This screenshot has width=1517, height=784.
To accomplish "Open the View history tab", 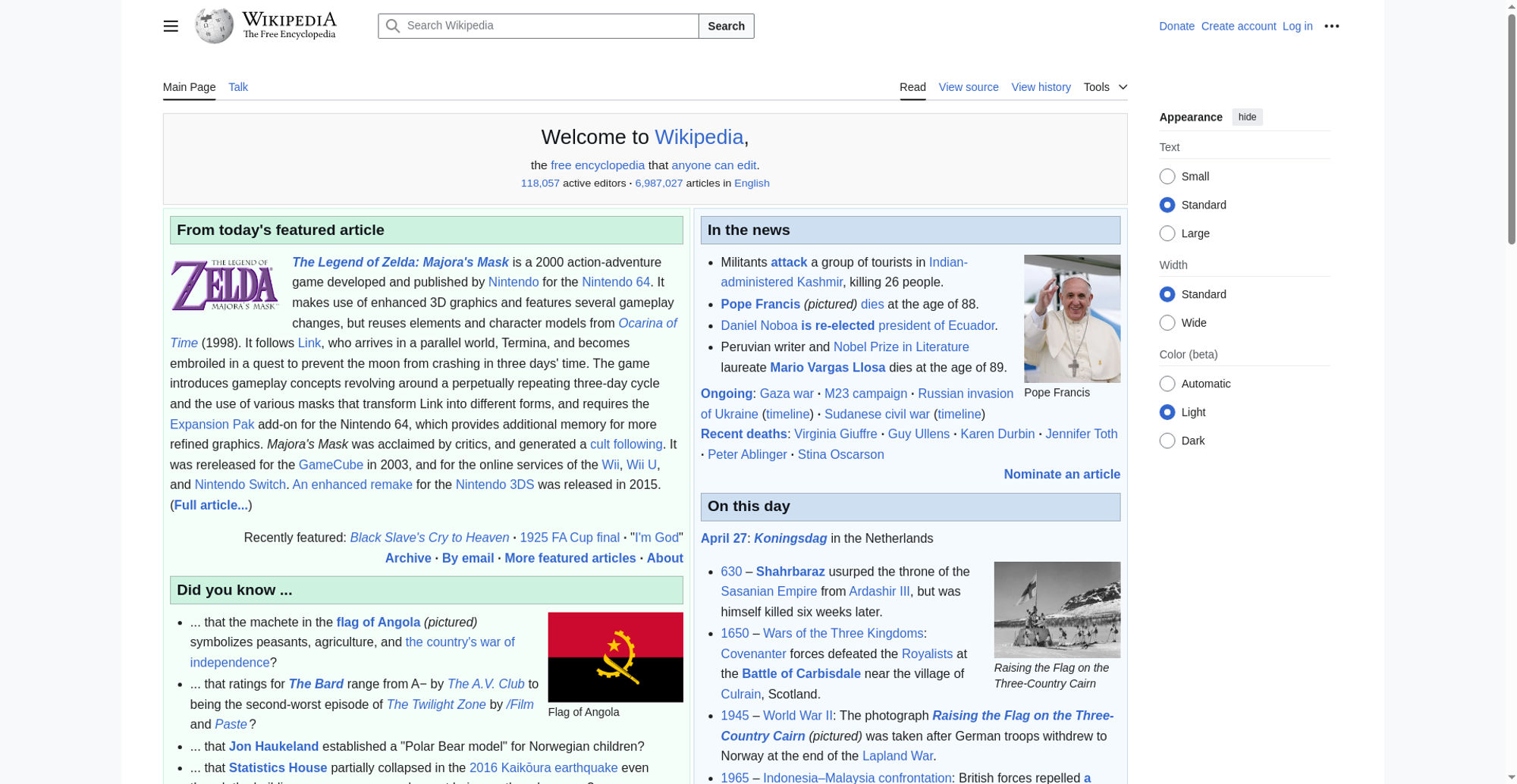I will tap(1041, 87).
